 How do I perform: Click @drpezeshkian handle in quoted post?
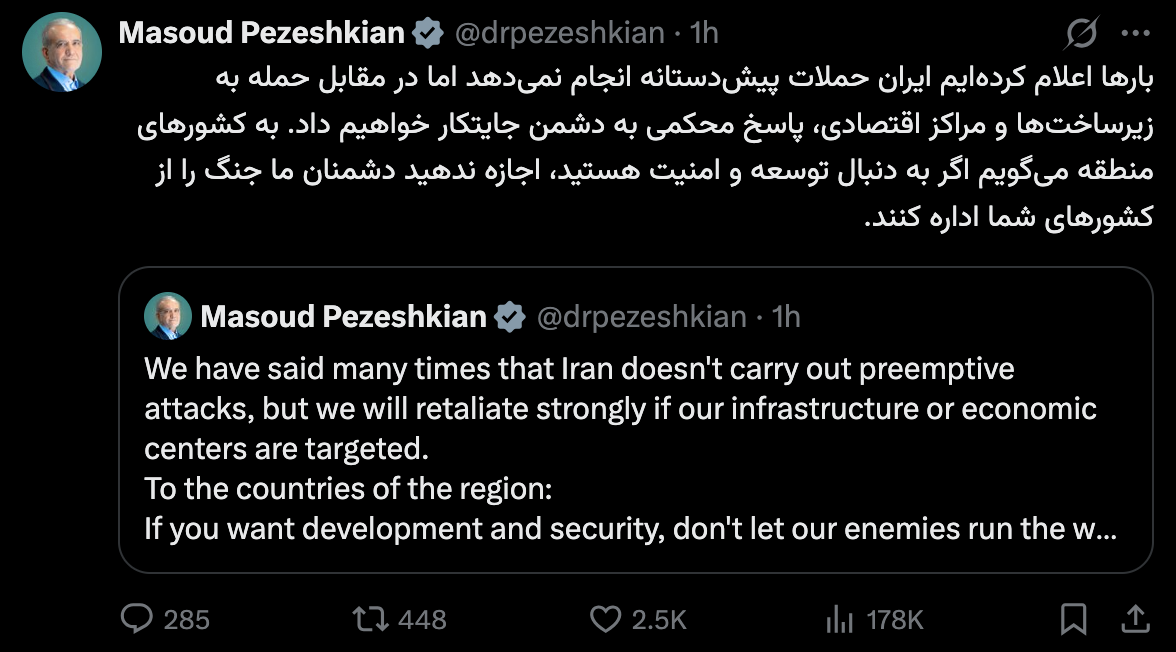tap(641, 318)
